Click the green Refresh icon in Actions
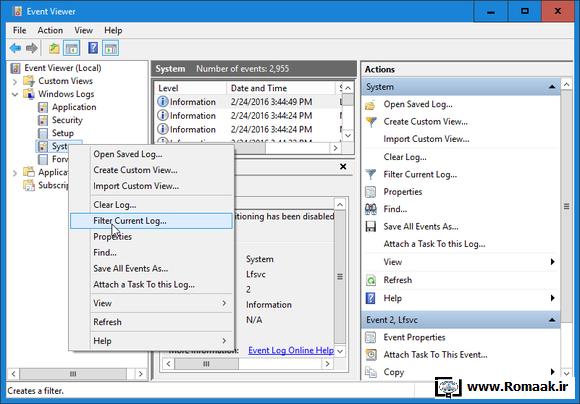This screenshot has height=404, width=580. (371, 280)
